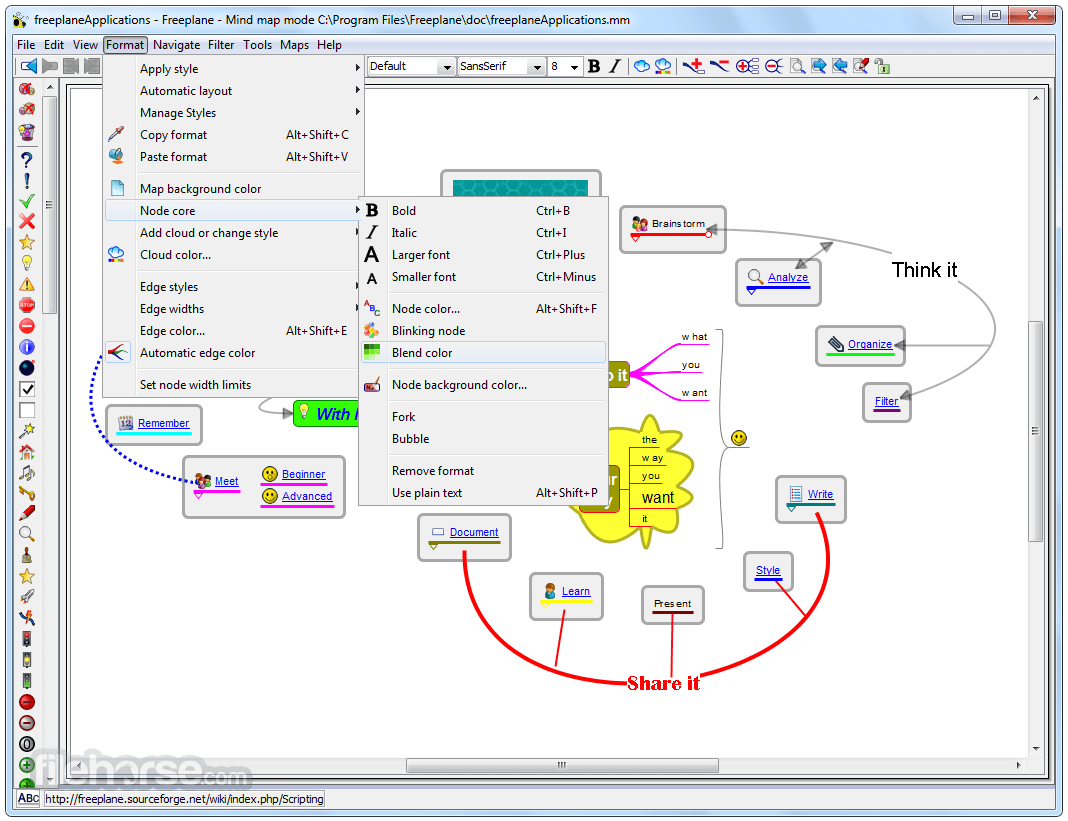
Task: Expand the Automatic layout submenu
Action: tap(234, 91)
